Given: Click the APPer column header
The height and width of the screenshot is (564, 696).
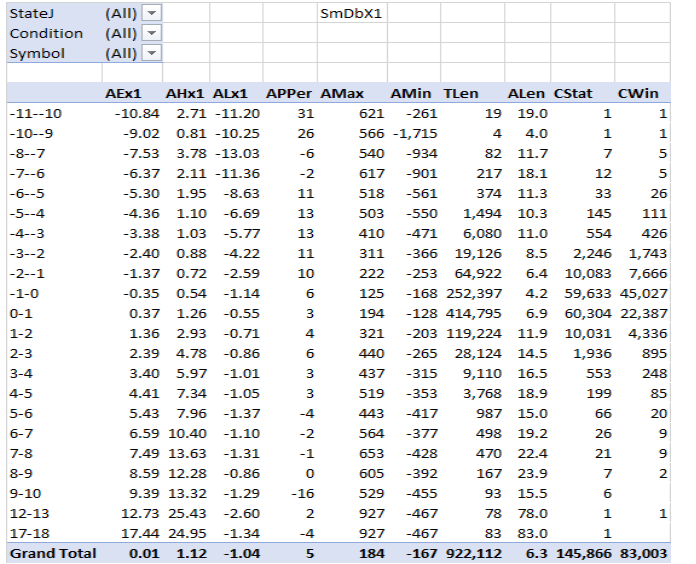Looking at the screenshot, I should (x=289, y=94).
